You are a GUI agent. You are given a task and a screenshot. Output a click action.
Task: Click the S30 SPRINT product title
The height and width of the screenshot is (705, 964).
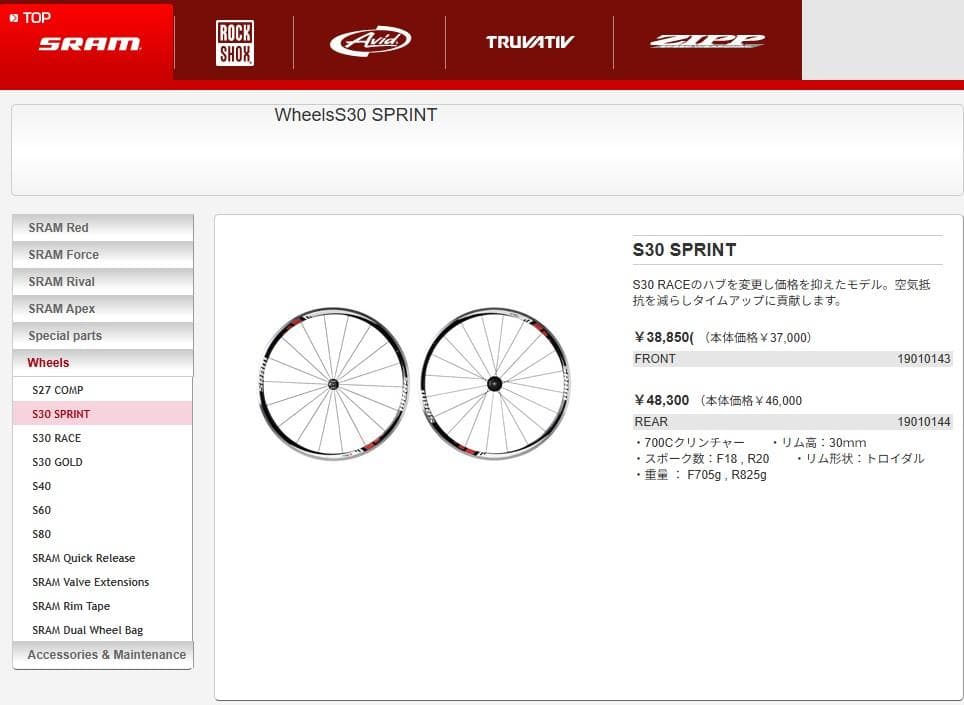tap(684, 250)
